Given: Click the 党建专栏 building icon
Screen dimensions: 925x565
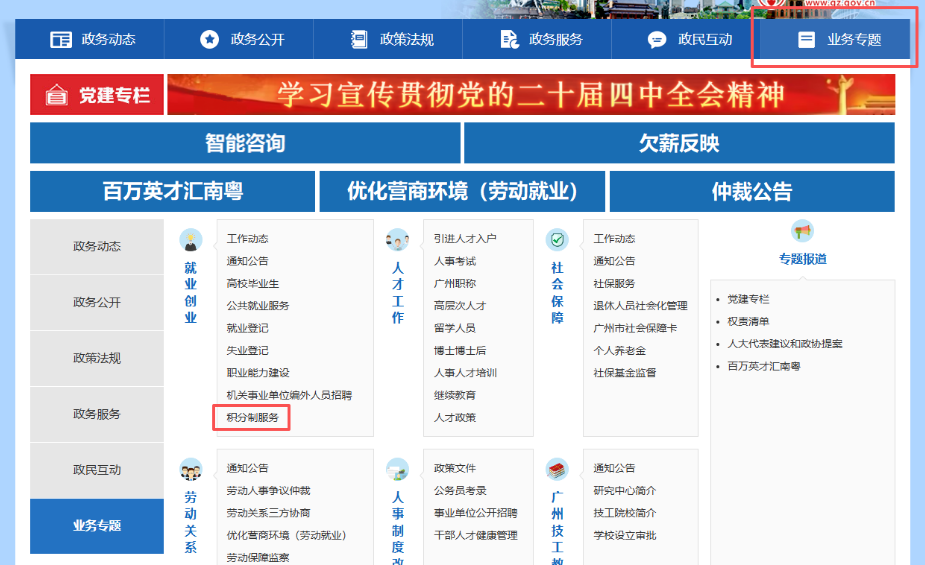Looking at the screenshot, I should coord(57,94).
